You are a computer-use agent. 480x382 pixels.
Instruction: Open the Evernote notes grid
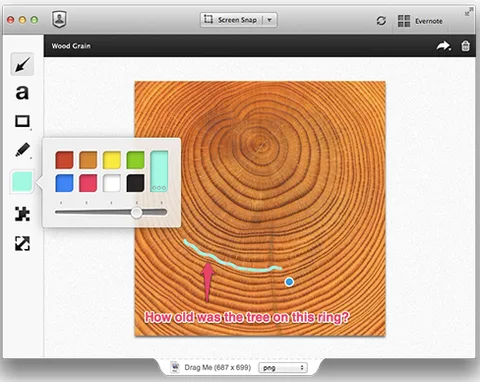tap(404, 21)
